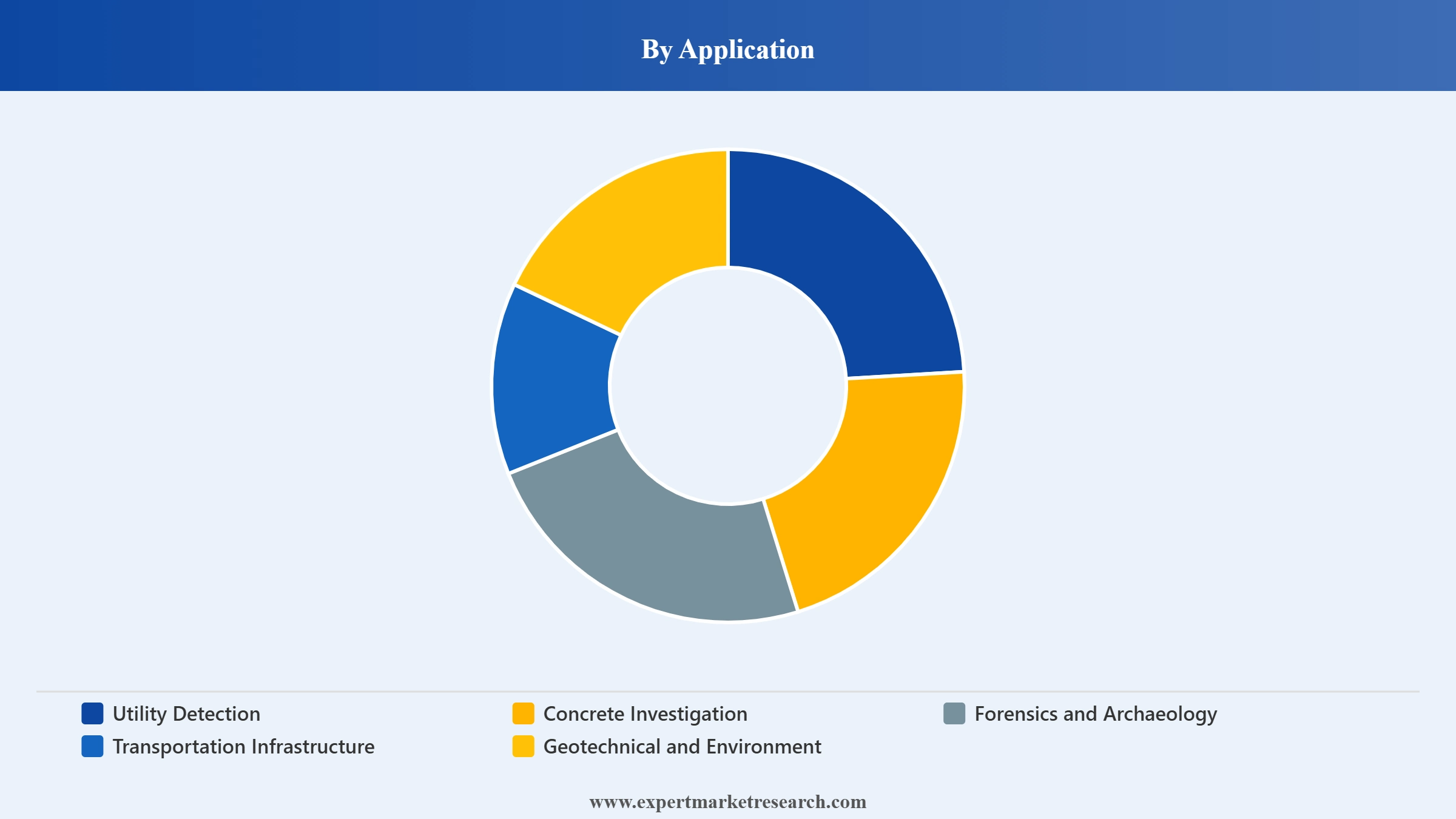
Task: Select the 'Utility Detection' legend label
Action: (186, 714)
